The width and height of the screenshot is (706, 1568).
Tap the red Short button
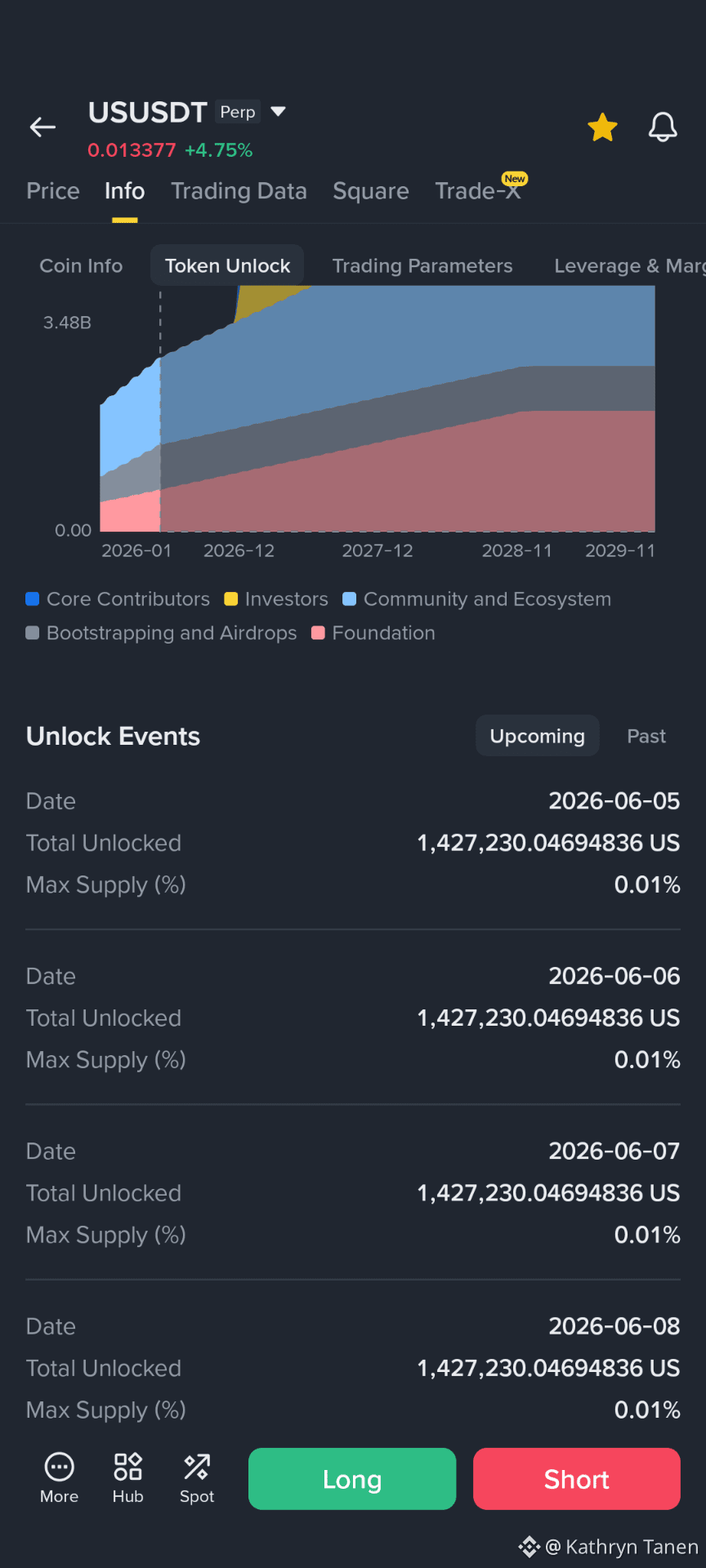577,1479
